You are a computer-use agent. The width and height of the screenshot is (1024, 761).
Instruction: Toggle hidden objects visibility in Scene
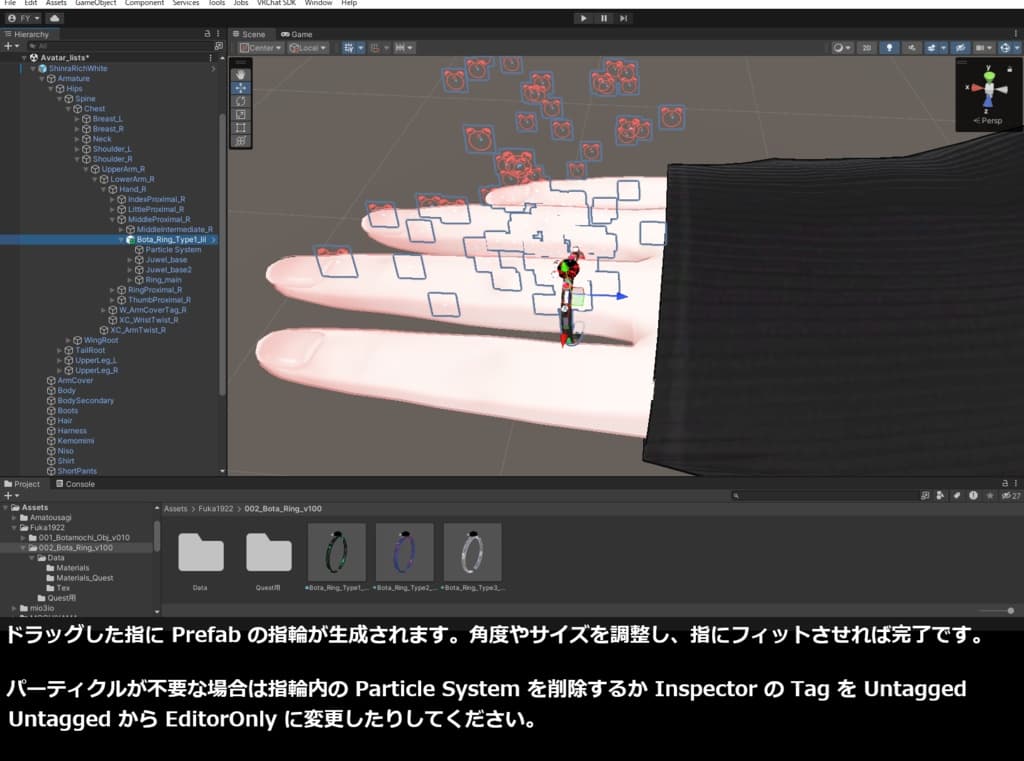960,48
